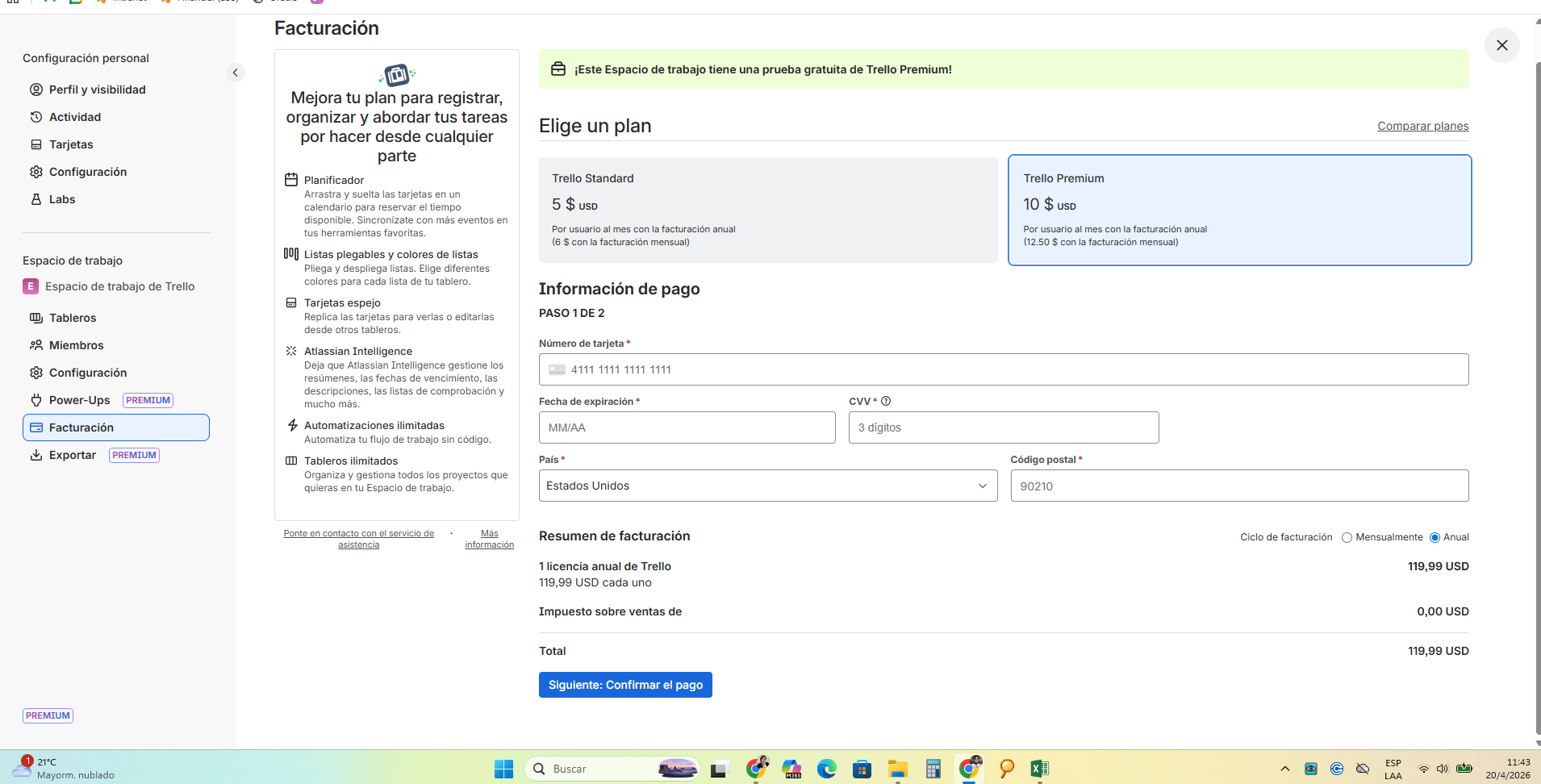Open Calculator from the taskbar
1541x784 pixels.
pos(933,769)
